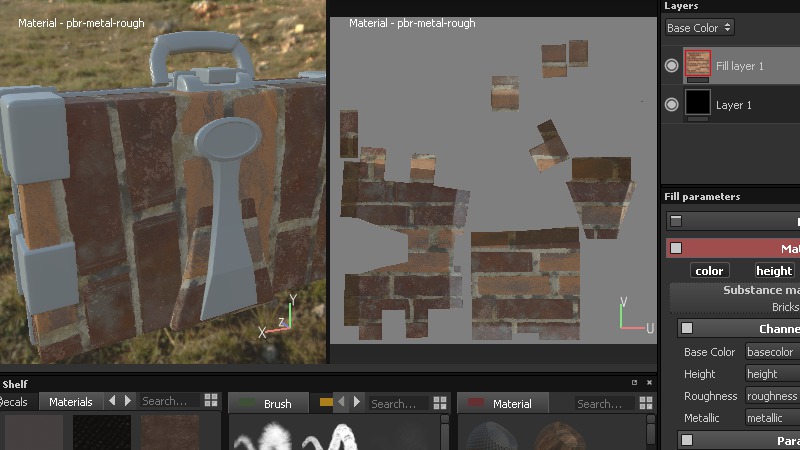Viewport: 800px width, 450px height.
Task: Expand the Parameters section at bottom
Action: 687,440
